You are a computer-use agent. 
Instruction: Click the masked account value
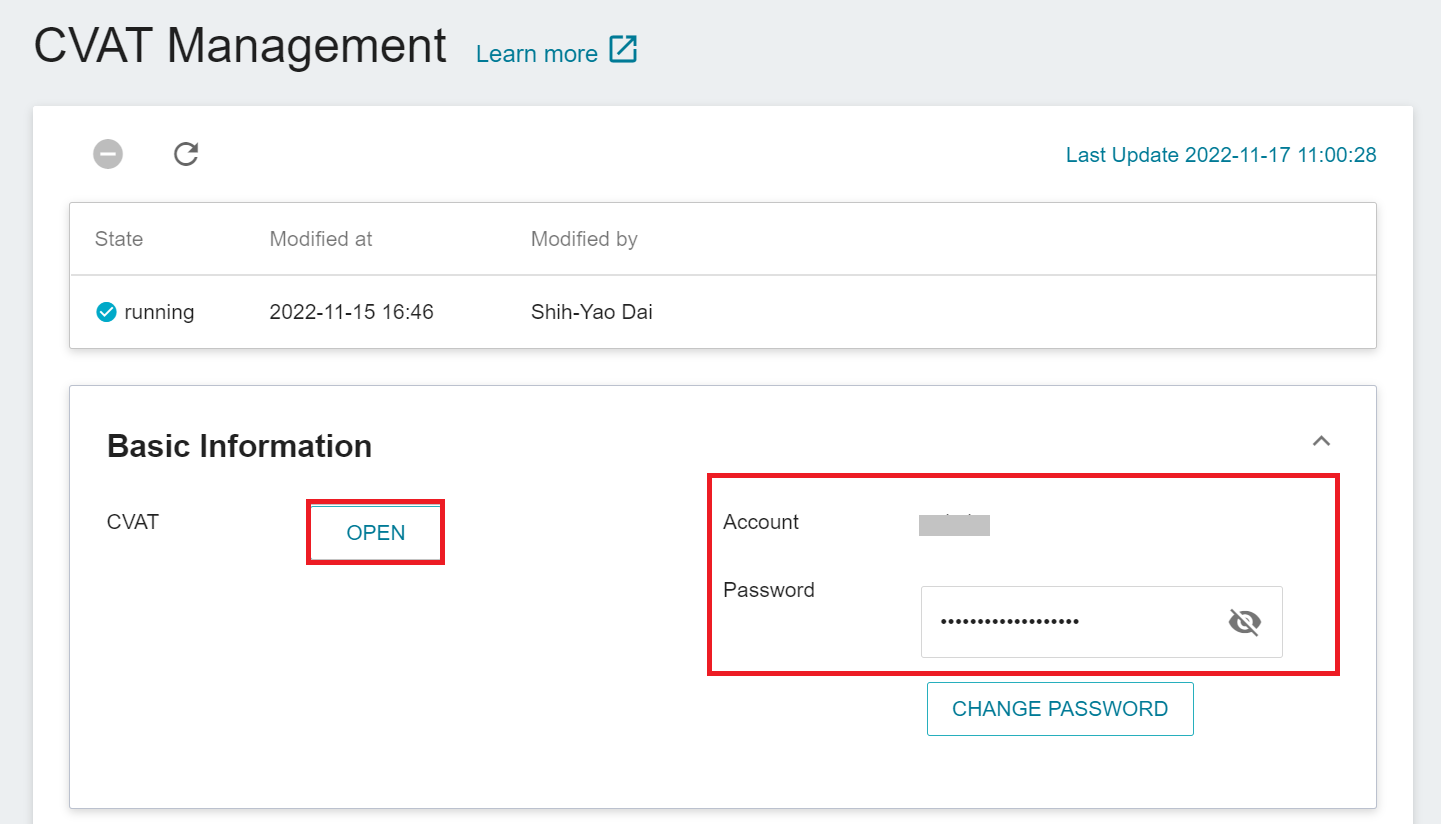tap(954, 525)
